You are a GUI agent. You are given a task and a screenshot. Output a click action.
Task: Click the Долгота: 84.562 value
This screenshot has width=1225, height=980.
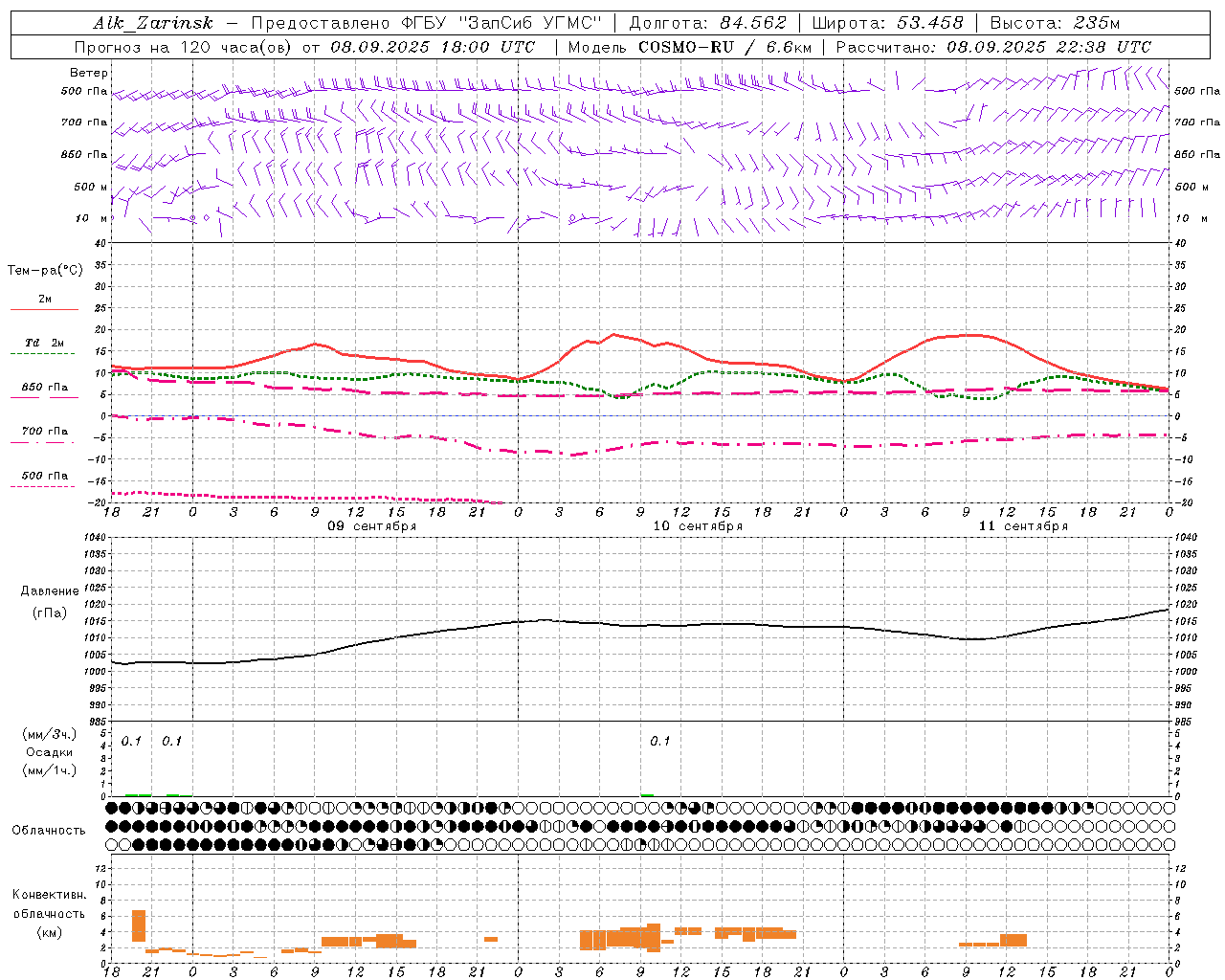pos(707,24)
